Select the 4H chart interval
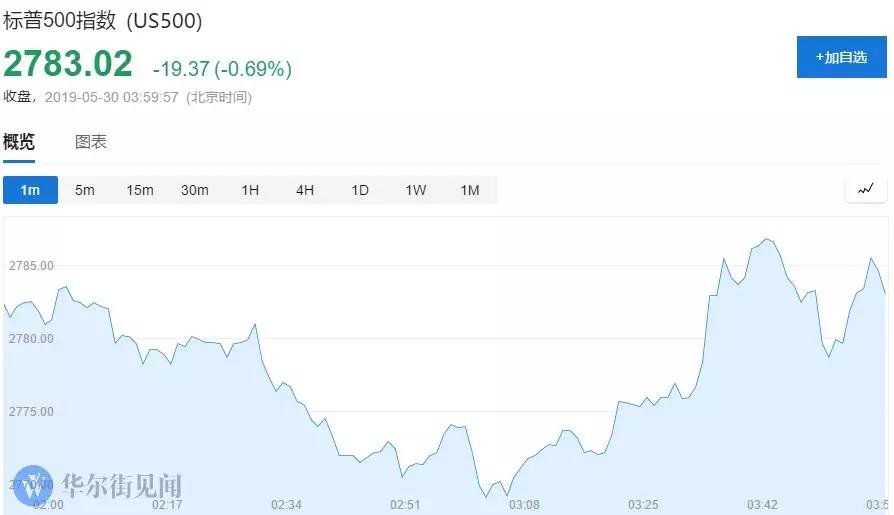 pyautogui.click(x=304, y=190)
